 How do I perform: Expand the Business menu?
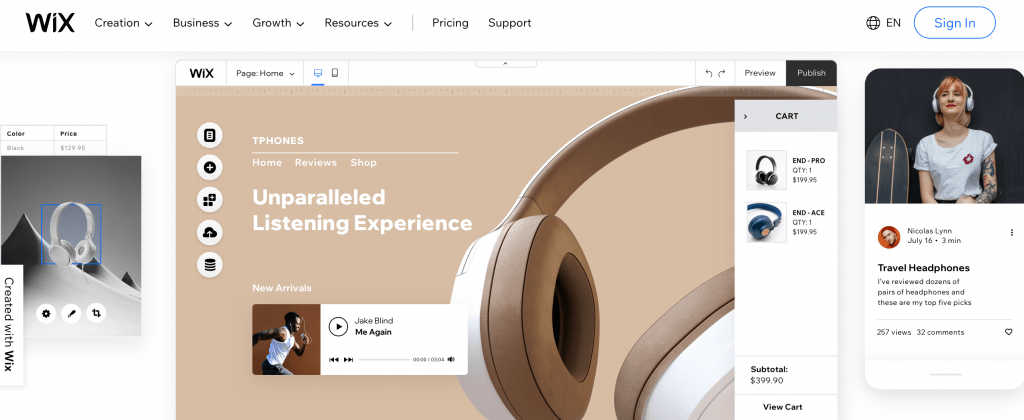pos(202,23)
